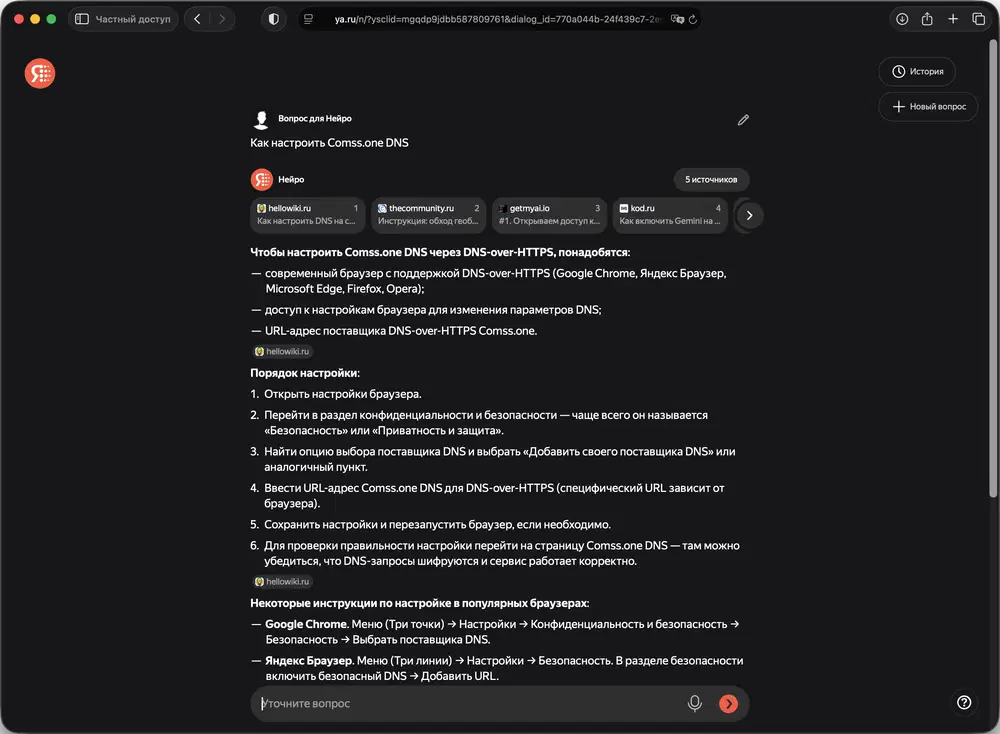Image resolution: width=1000 pixels, height=734 pixels.
Task: Open the History panel
Action: (917, 72)
